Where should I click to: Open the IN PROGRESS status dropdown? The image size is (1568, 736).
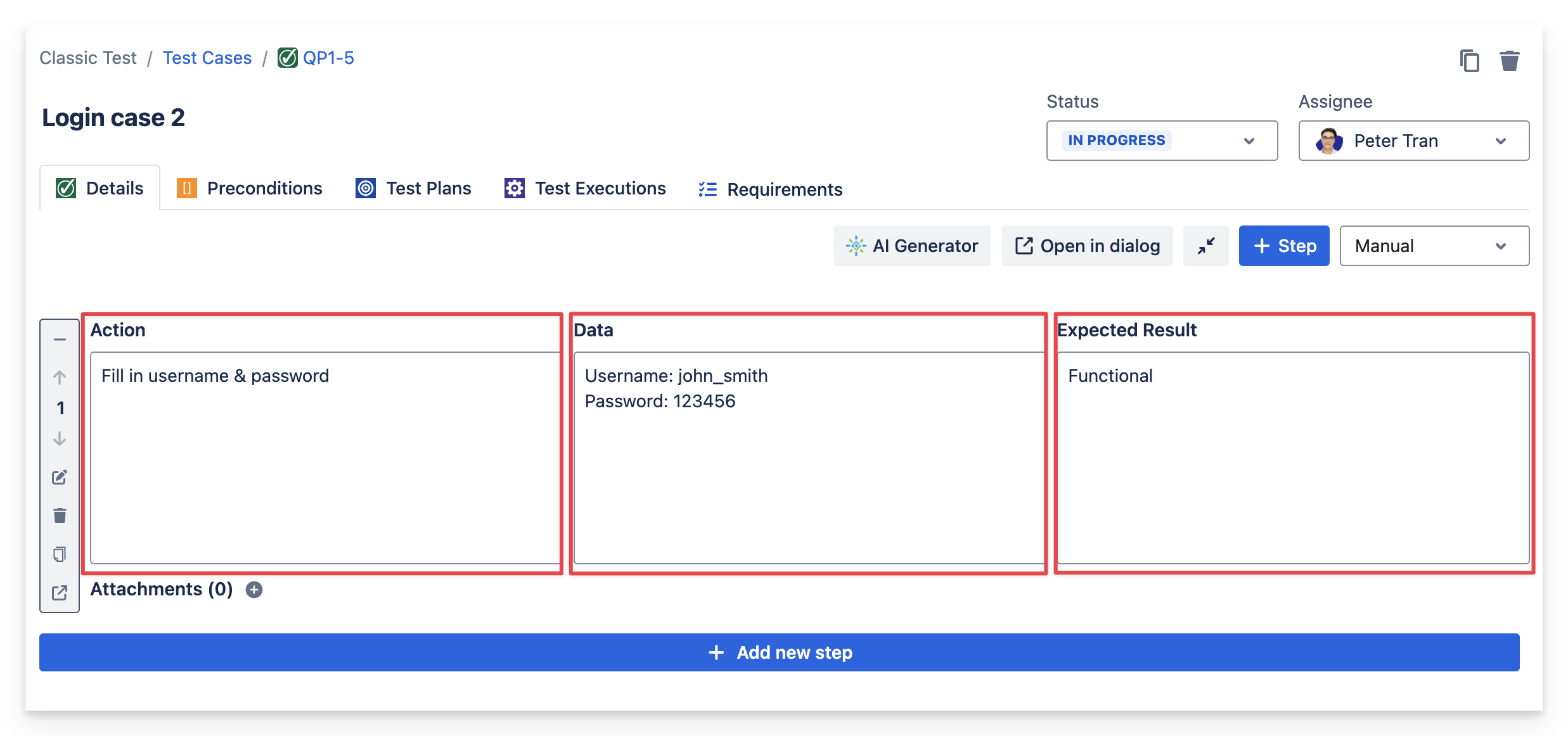(x=1161, y=141)
